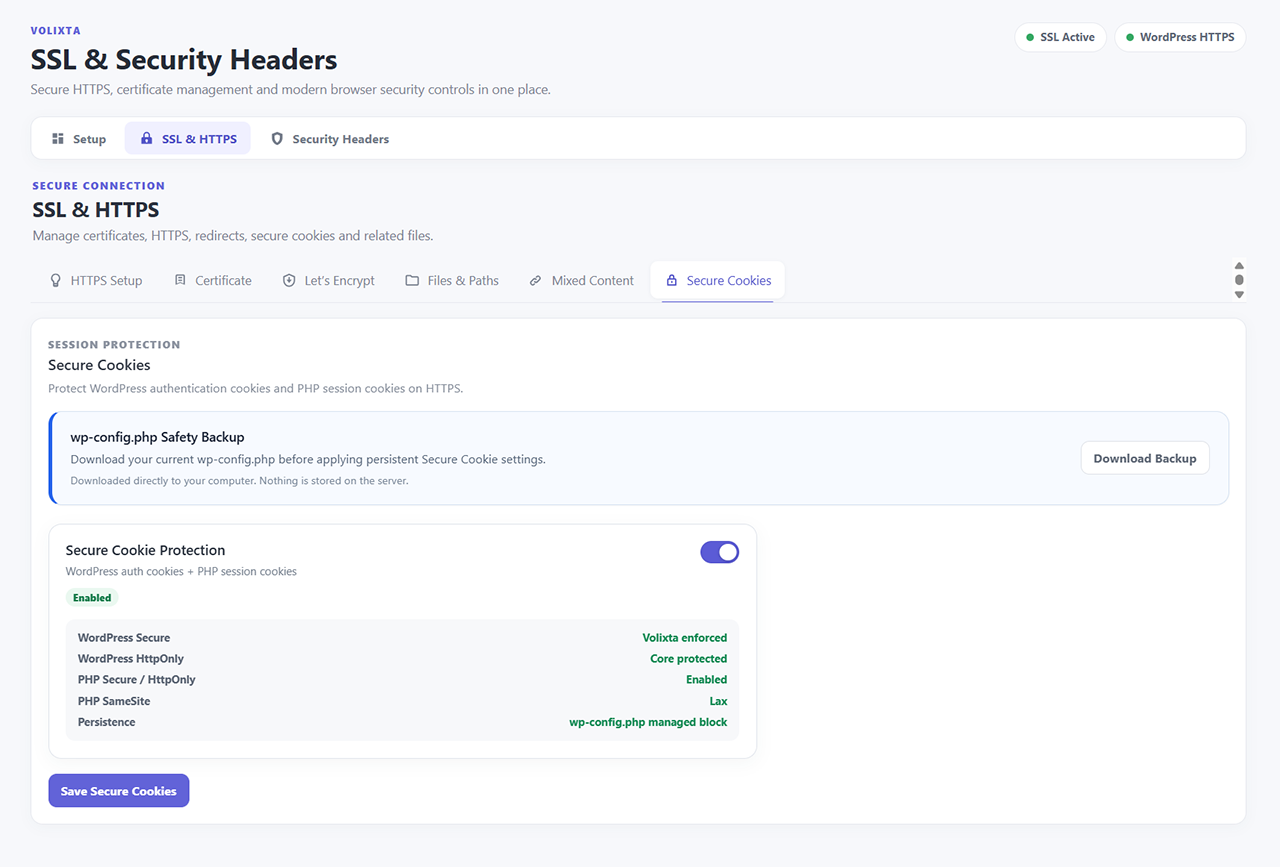
Task: Go to Let's Encrypt sub-tab
Action: pyautogui.click(x=328, y=281)
